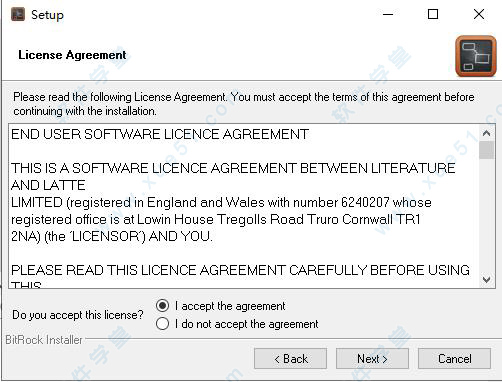Choose the "I do not accept" radio button
Screen dimensions: 502x382
[x=162, y=324]
